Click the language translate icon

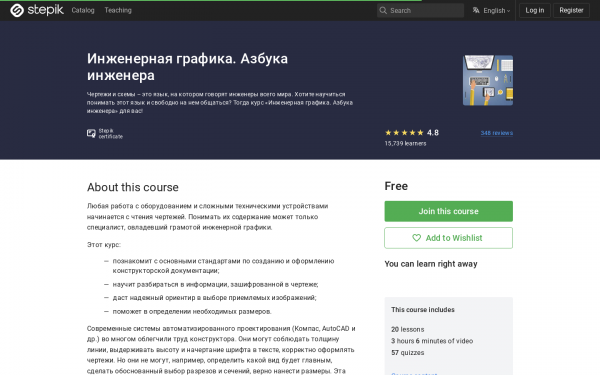click(x=476, y=10)
